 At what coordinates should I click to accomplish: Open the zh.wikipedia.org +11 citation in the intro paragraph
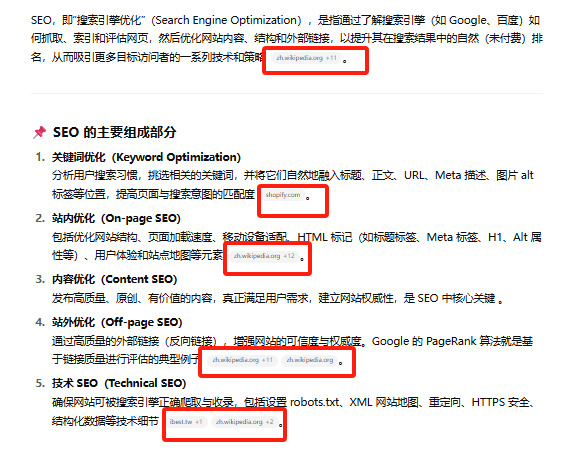306,58
